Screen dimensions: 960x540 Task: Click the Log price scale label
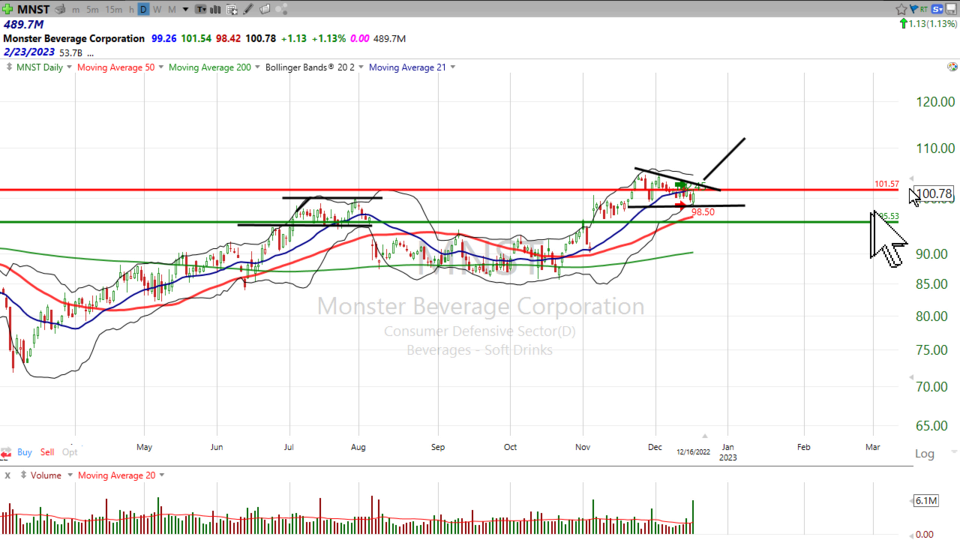tap(926, 453)
